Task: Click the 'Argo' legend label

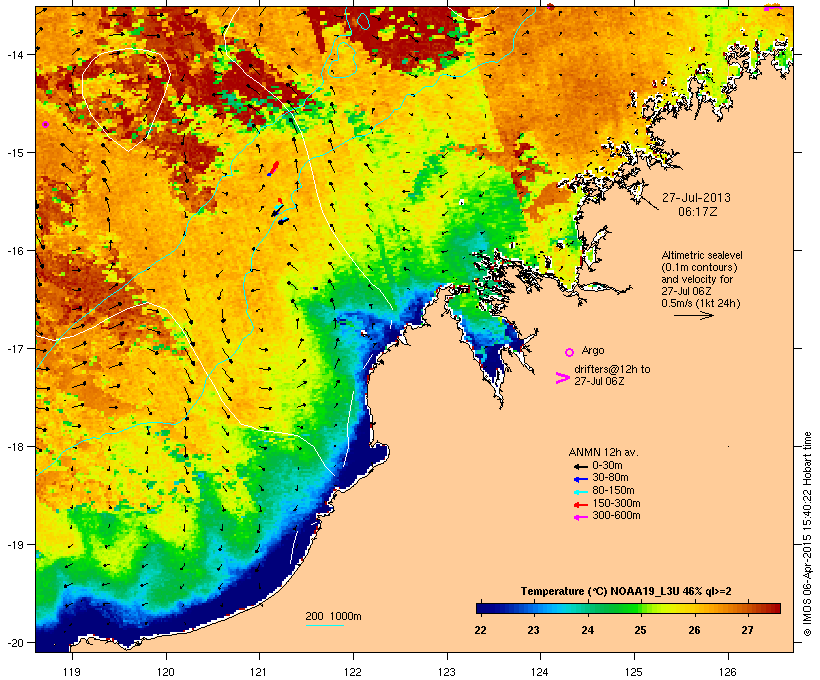Action: [x=593, y=350]
